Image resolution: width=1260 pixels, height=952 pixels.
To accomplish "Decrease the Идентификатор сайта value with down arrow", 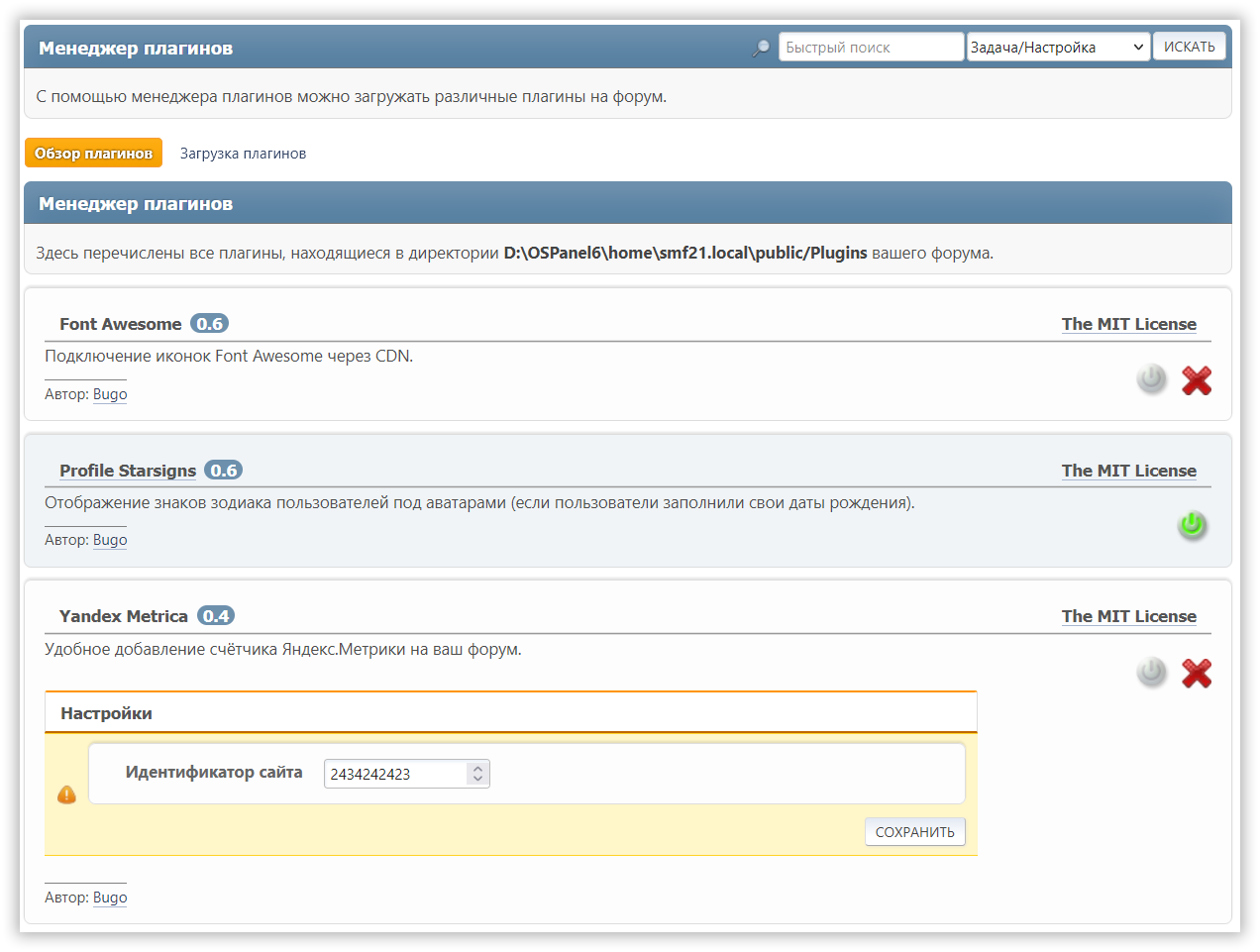I will pos(478,780).
